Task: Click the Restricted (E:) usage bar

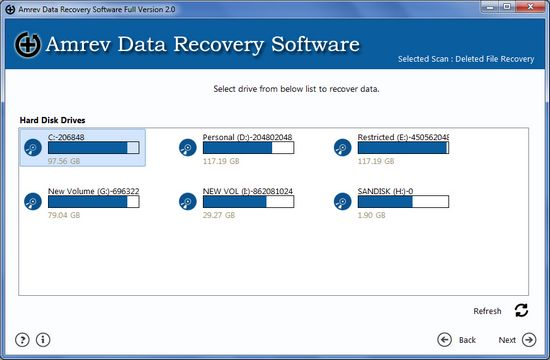Action: pyautogui.click(x=403, y=148)
